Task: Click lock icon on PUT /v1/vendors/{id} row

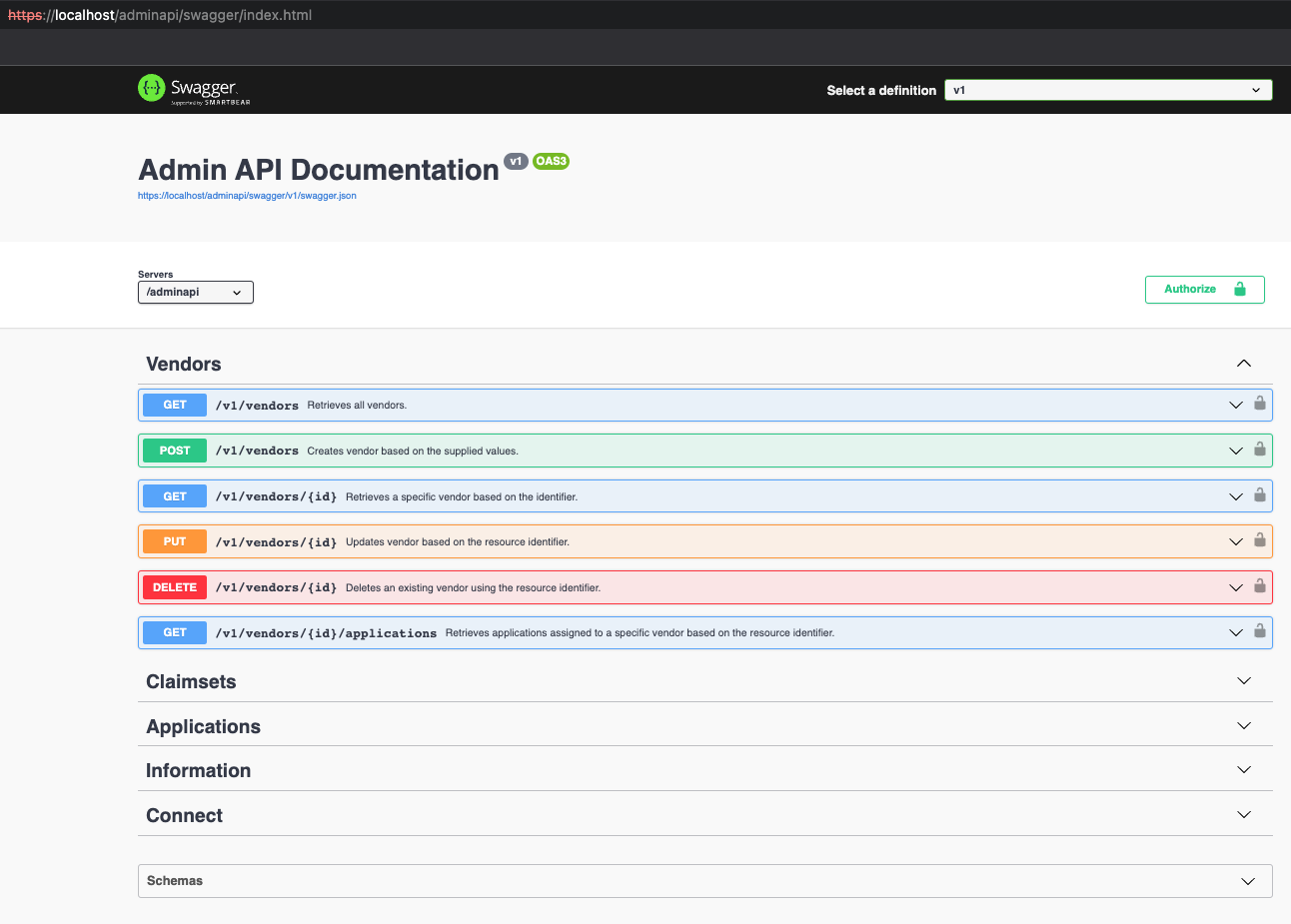Action: pos(1260,540)
